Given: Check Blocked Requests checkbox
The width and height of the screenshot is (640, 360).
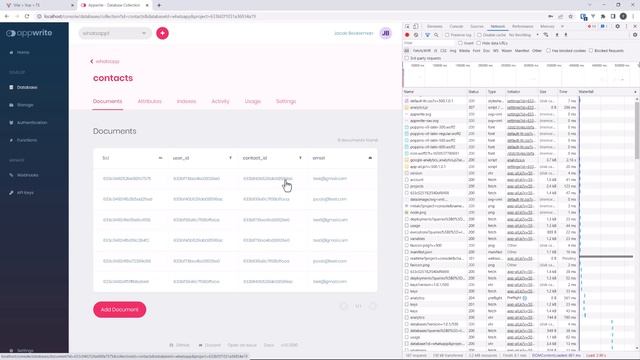Looking at the screenshot, I should pos(591,51).
